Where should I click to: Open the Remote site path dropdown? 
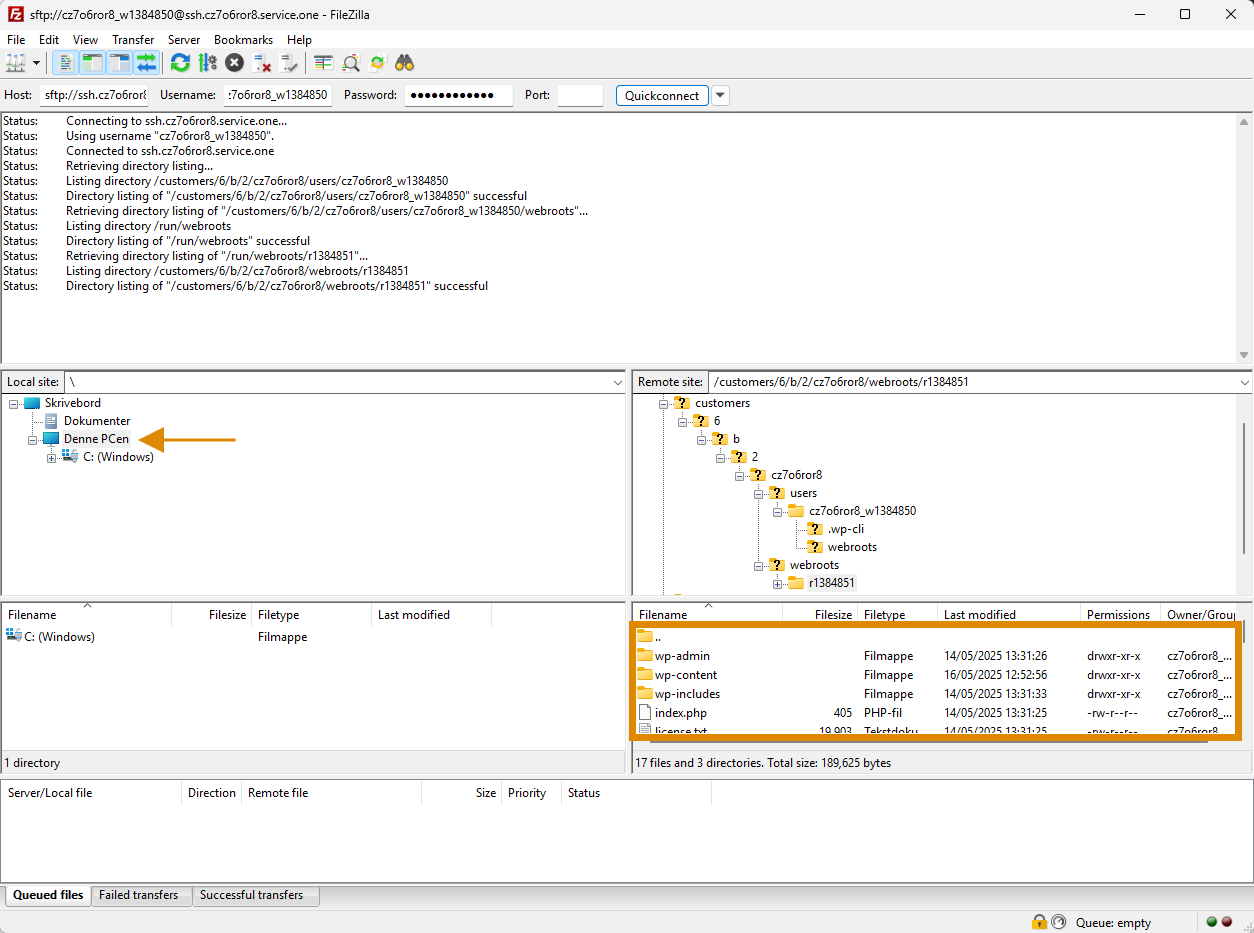[x=1244, y=382]
